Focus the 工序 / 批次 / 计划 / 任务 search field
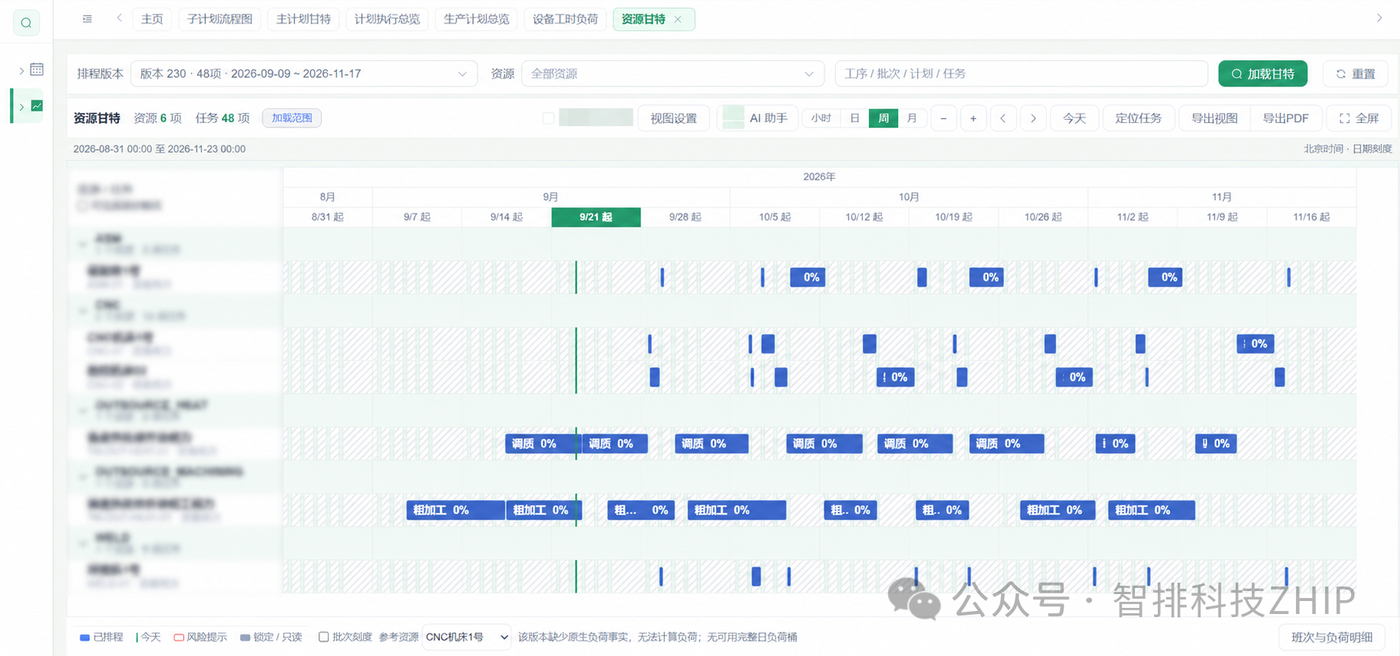This screenshot has width=1400, height=656. (1021, 74)
